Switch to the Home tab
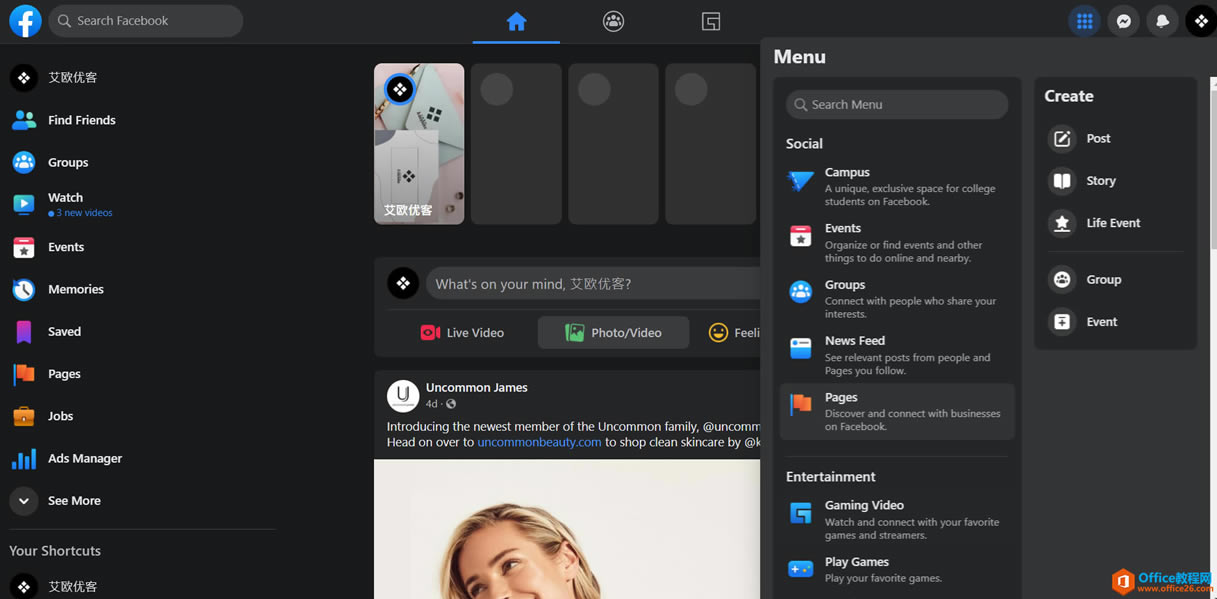The height and width of the screenshot is (599, 1217). (x=516, y=21)
